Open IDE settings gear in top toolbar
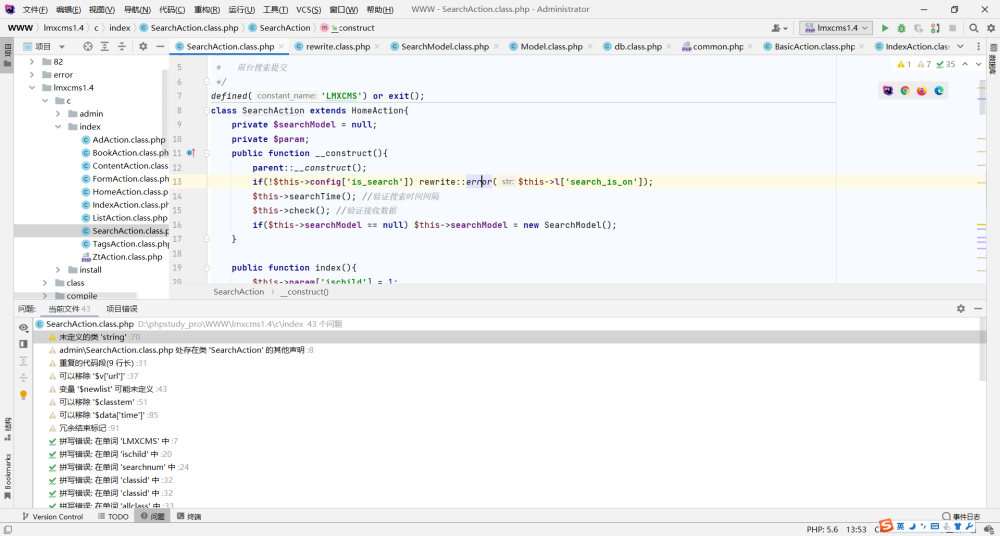 tap(990, 28)
